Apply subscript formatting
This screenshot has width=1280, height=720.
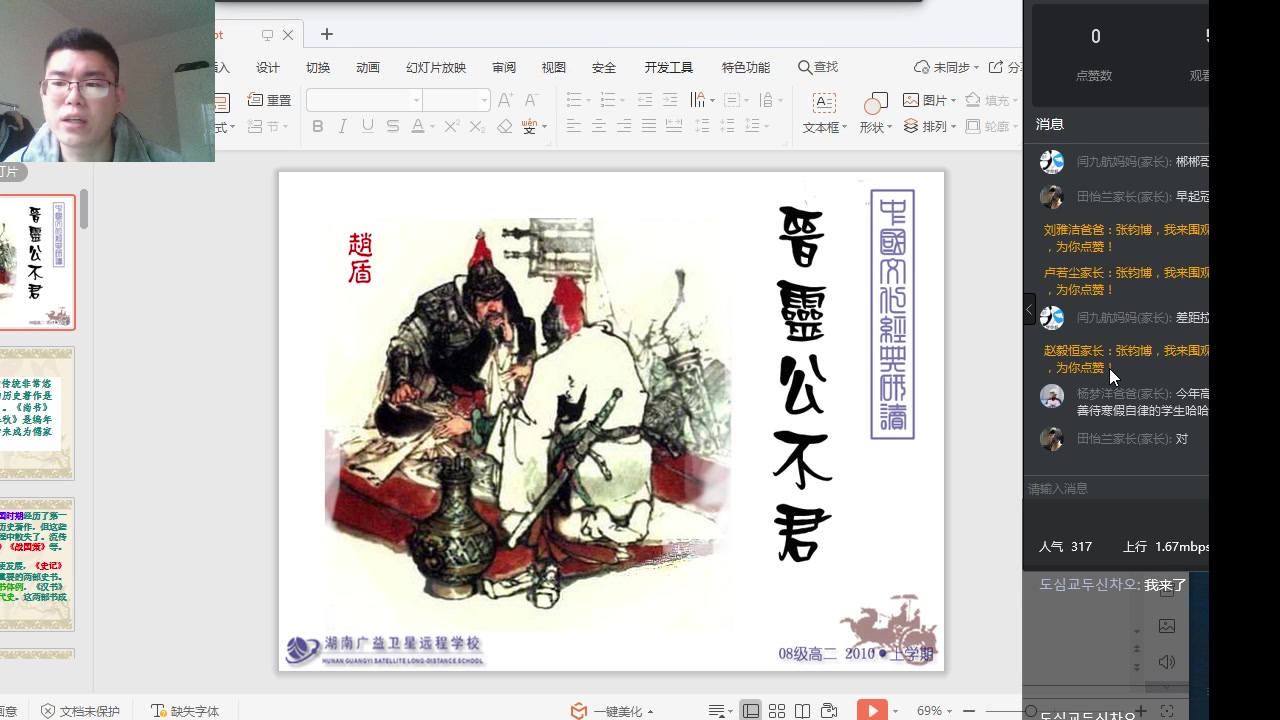(x=477, y=126)
